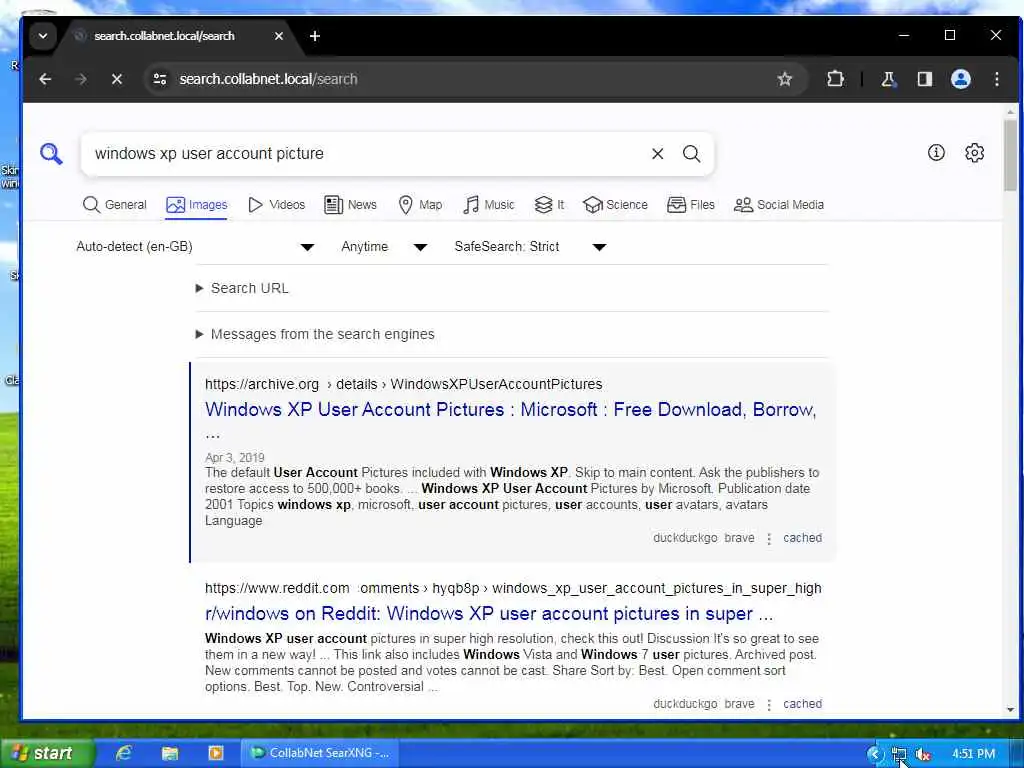This screenshot has width=1024, height=768.
Task: Bookmark this page with star icon
Action: click(784, 79)
